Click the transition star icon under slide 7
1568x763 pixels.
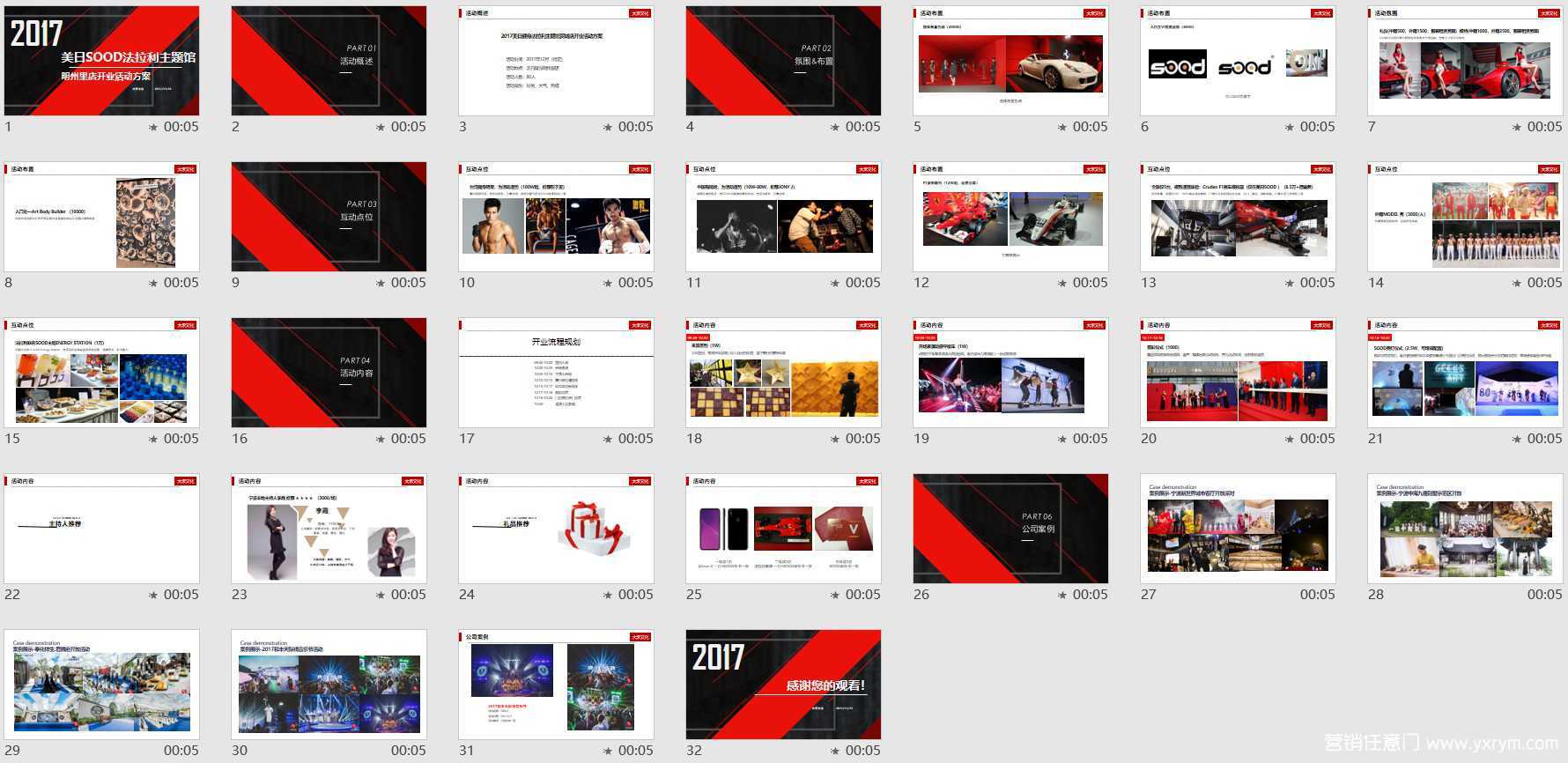click(x=1517, y=127)
